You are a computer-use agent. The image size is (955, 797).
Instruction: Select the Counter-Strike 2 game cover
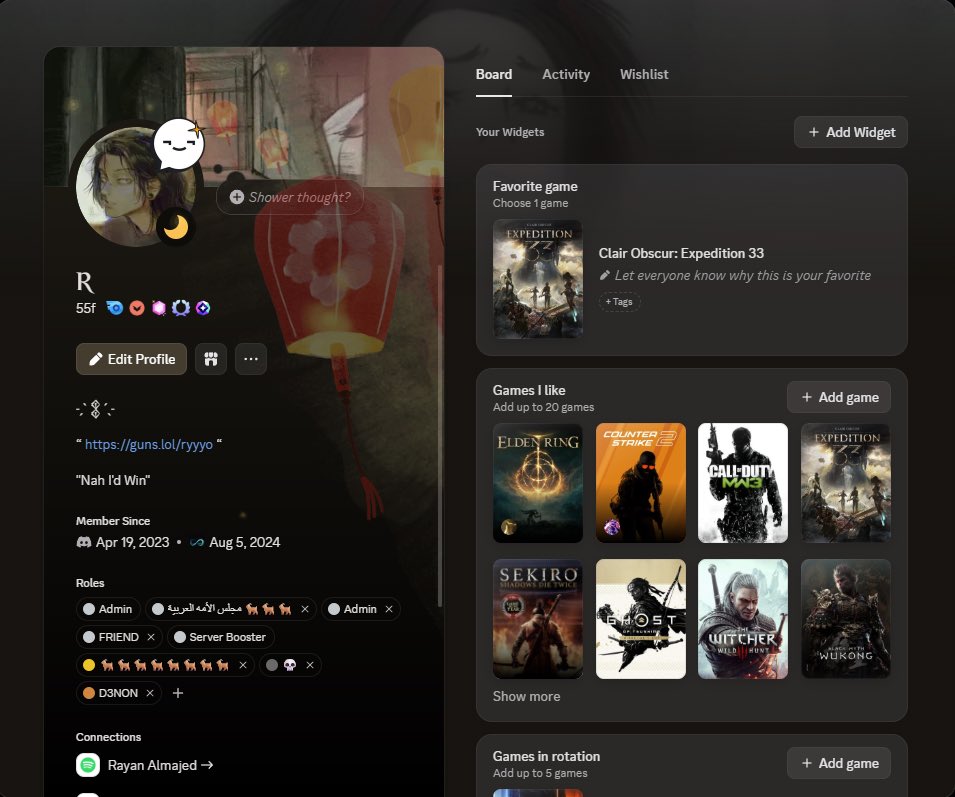tap(640, 483)
